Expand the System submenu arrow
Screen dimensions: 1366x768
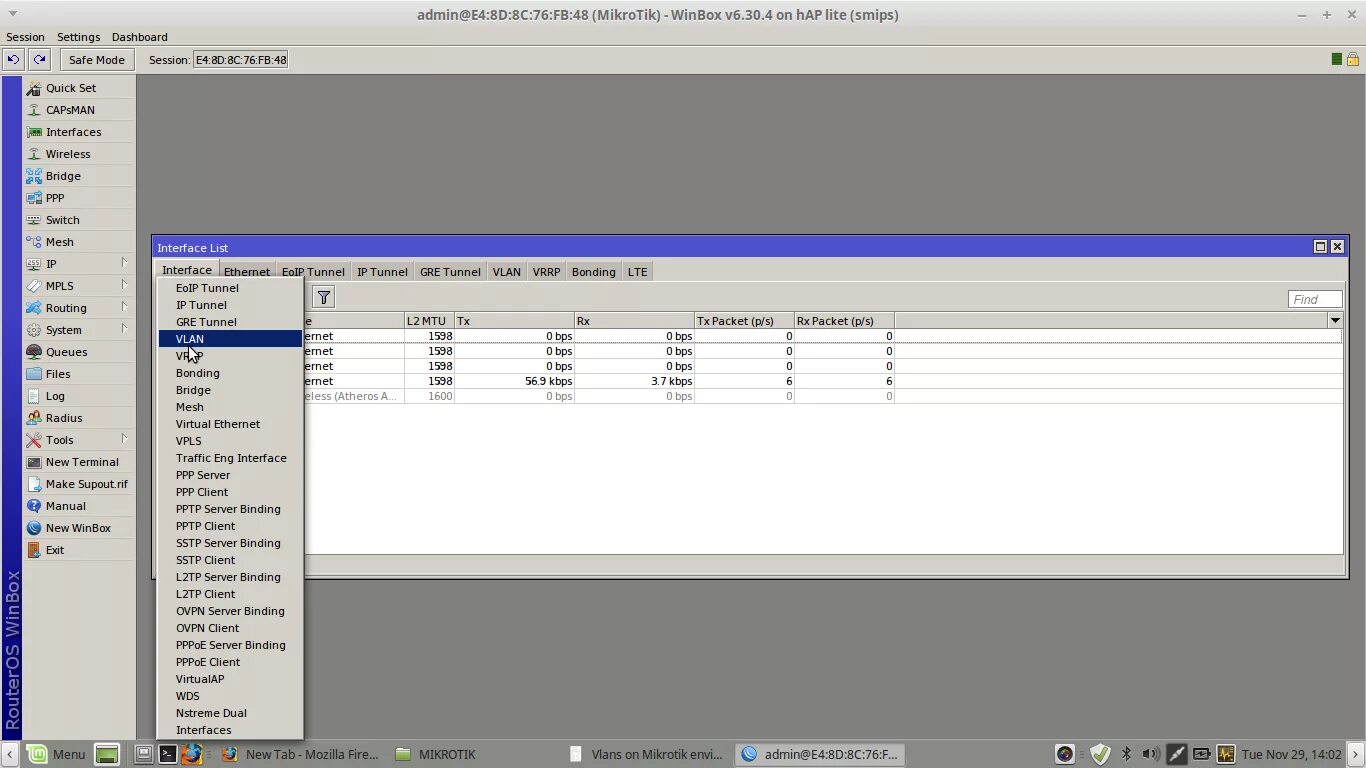(124, 329)
